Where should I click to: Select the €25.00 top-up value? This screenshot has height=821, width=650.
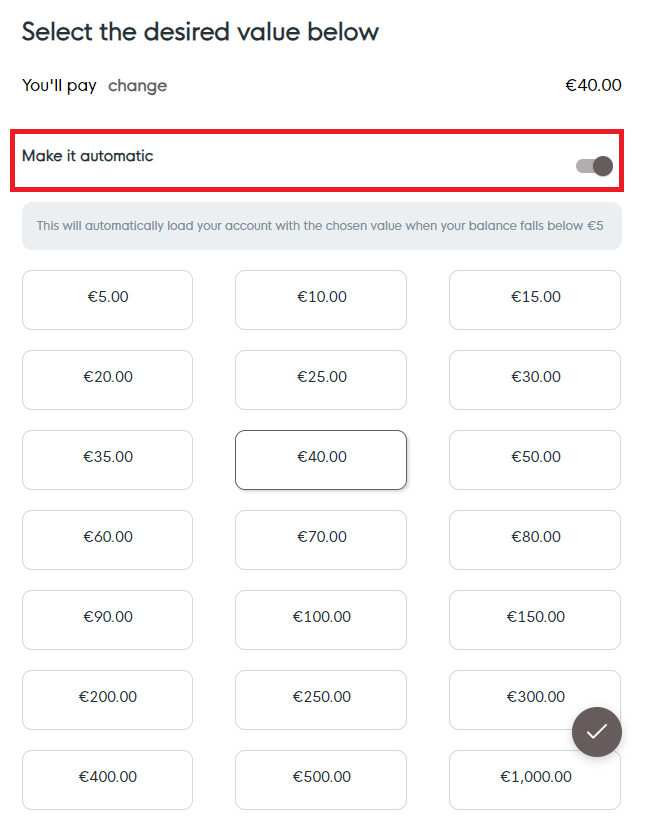click(x=320, y=380)
